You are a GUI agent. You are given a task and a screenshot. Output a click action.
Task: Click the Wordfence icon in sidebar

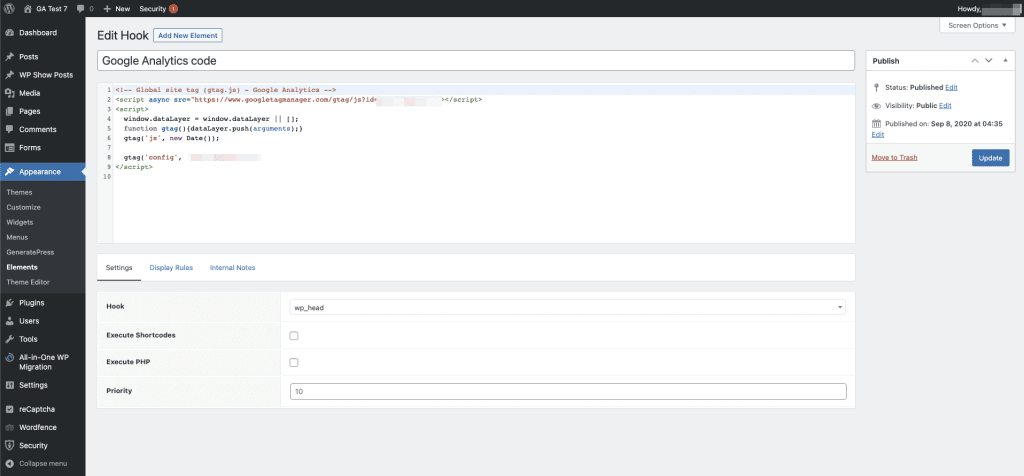click(10, 428)
